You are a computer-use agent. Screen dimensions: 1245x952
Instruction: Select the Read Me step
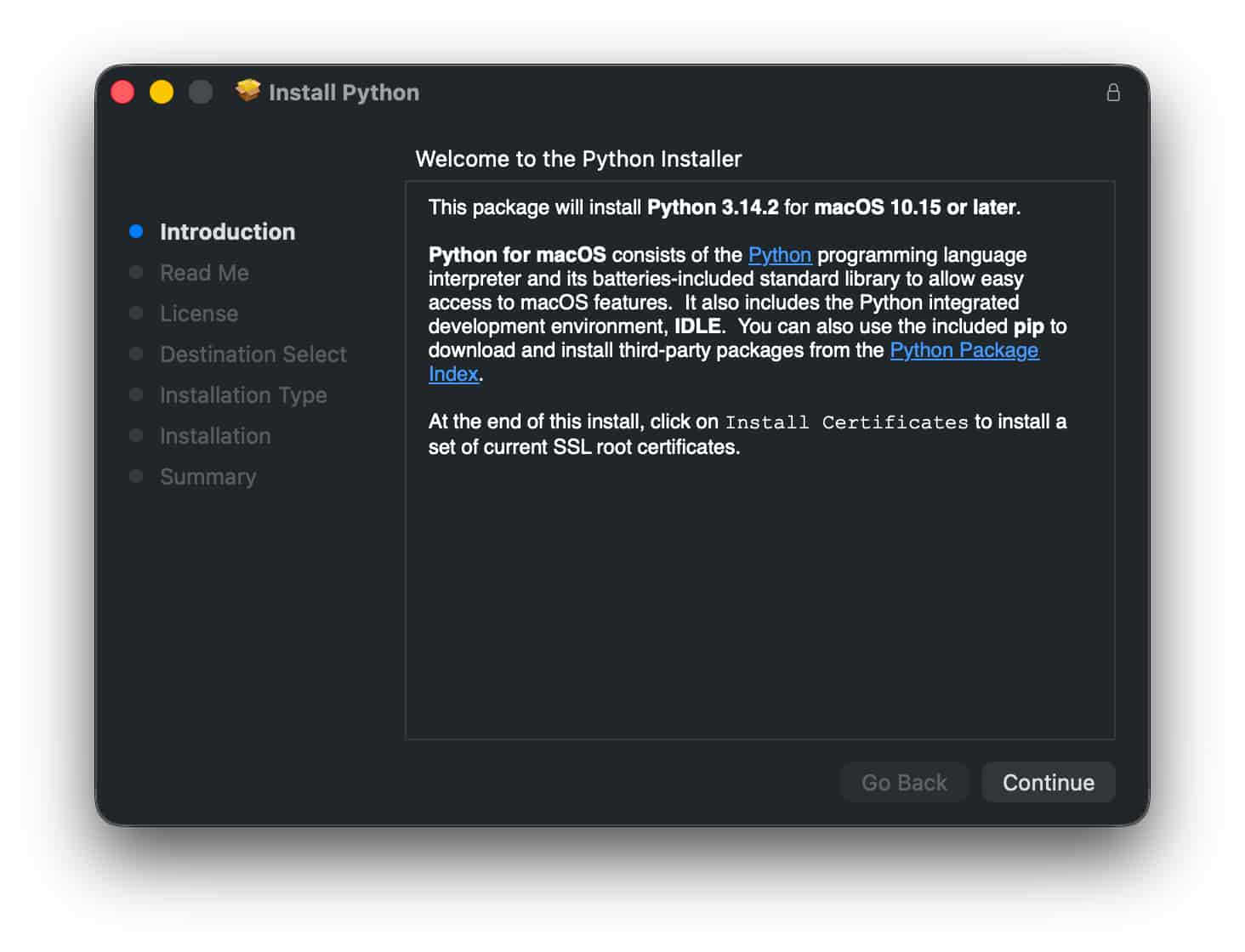(204, 273)
